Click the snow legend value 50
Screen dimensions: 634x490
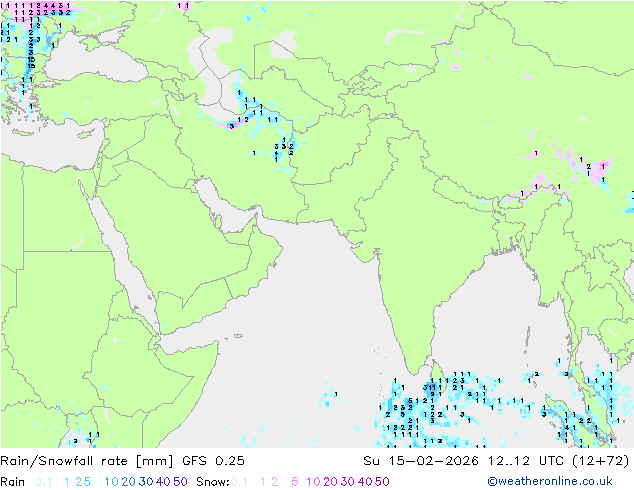pos(382,482)
